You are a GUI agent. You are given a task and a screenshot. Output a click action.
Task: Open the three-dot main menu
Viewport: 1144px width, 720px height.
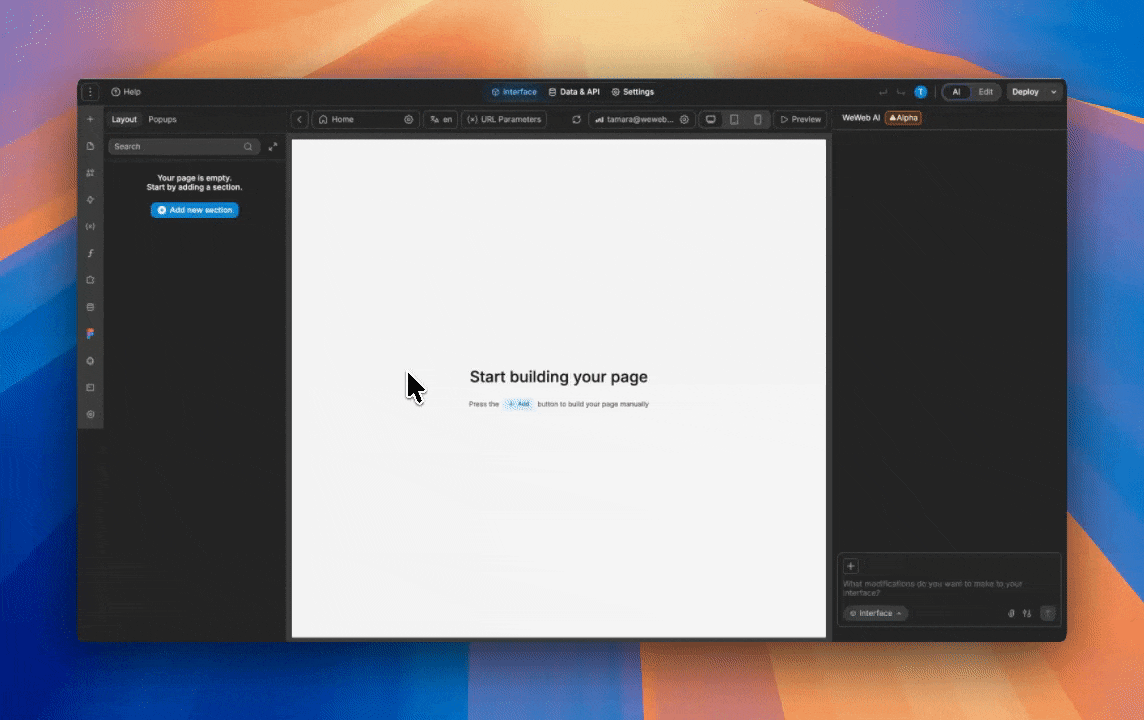tap(90, 92)
